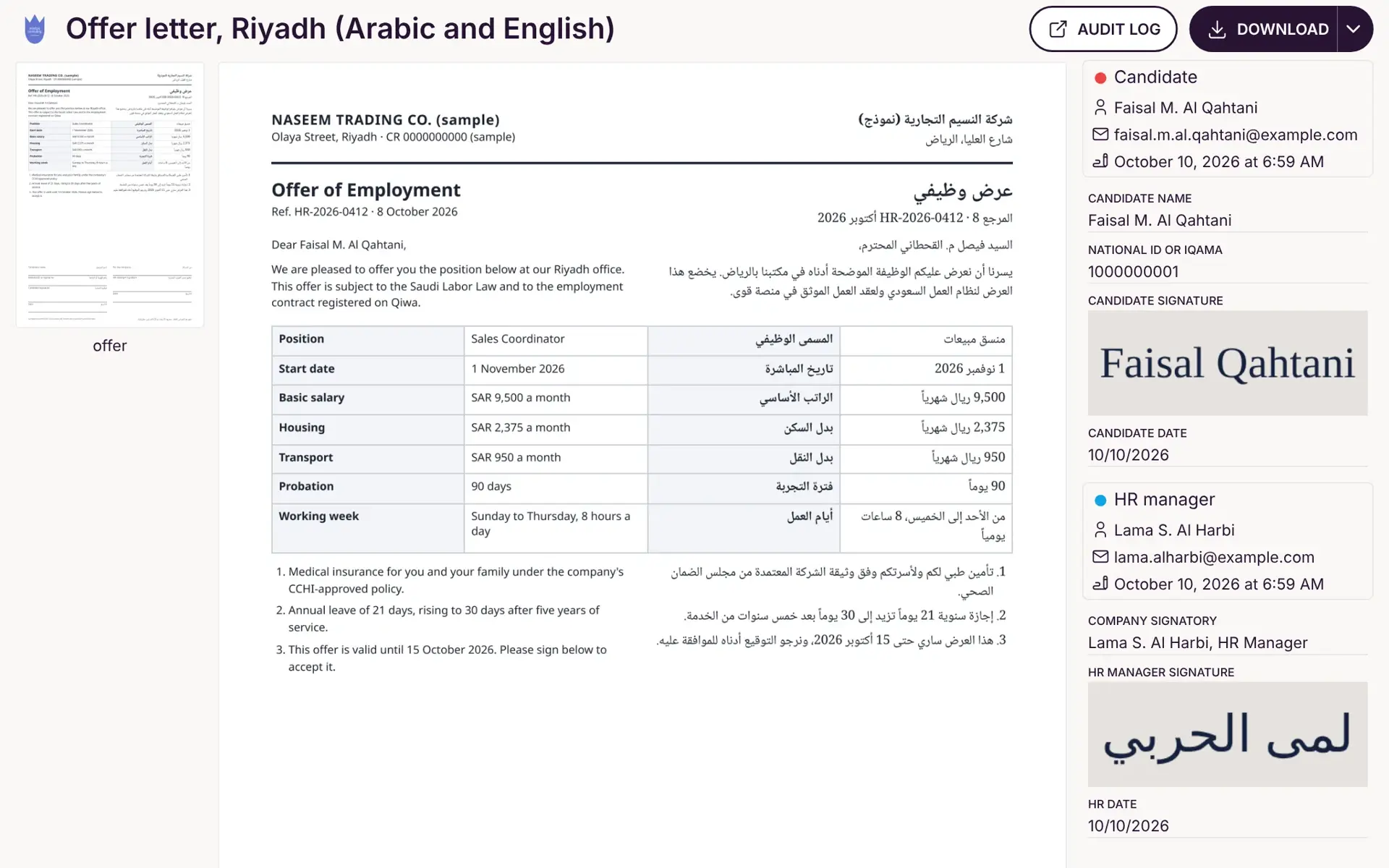Click the 'SAR 2,375 a month' cell
The height and width of the screenshot is (868, 1389).
556,428
